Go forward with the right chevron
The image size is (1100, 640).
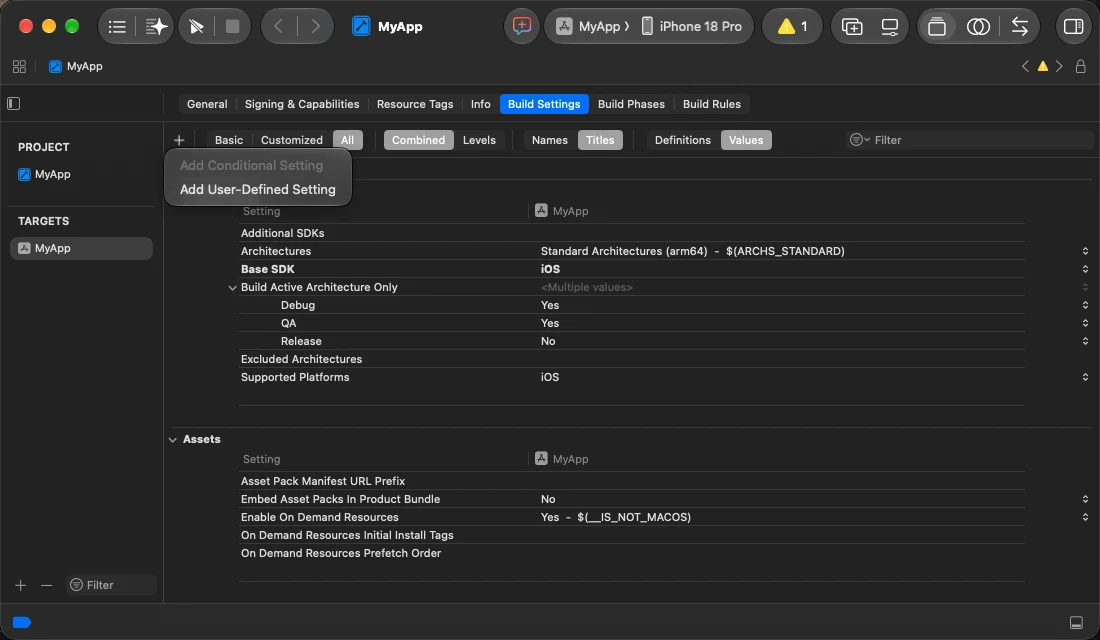pyautogui.click(x=316, y=27)
